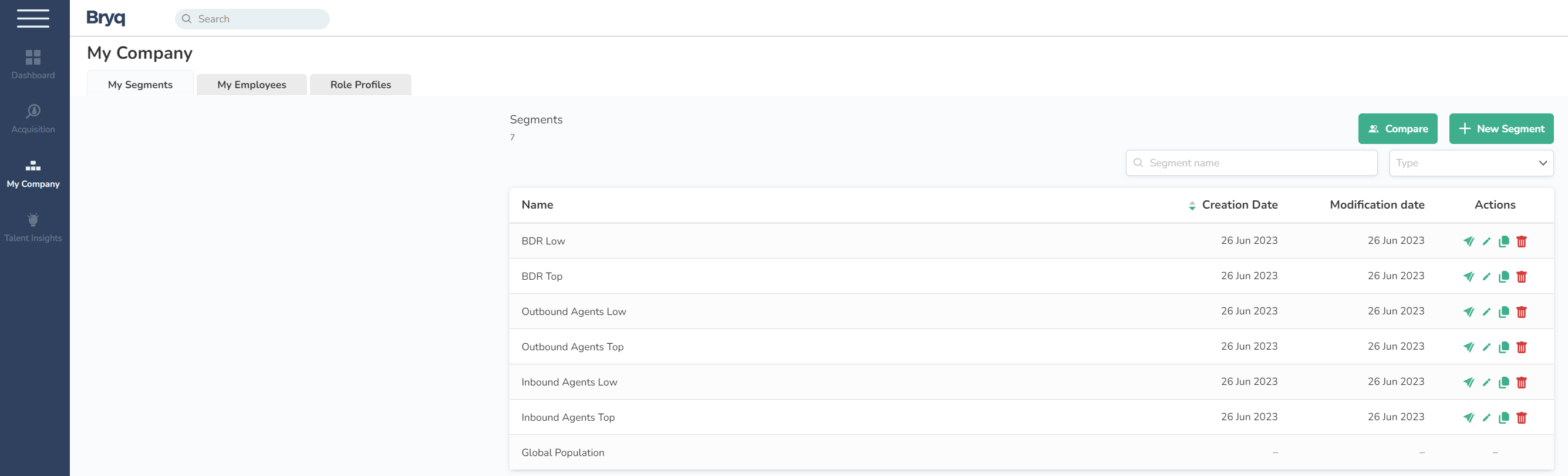Viewport: 1568px width, 476px height.
Task: Click the Bryq logo
Action: pyautogui.click(x=106, y=18)
